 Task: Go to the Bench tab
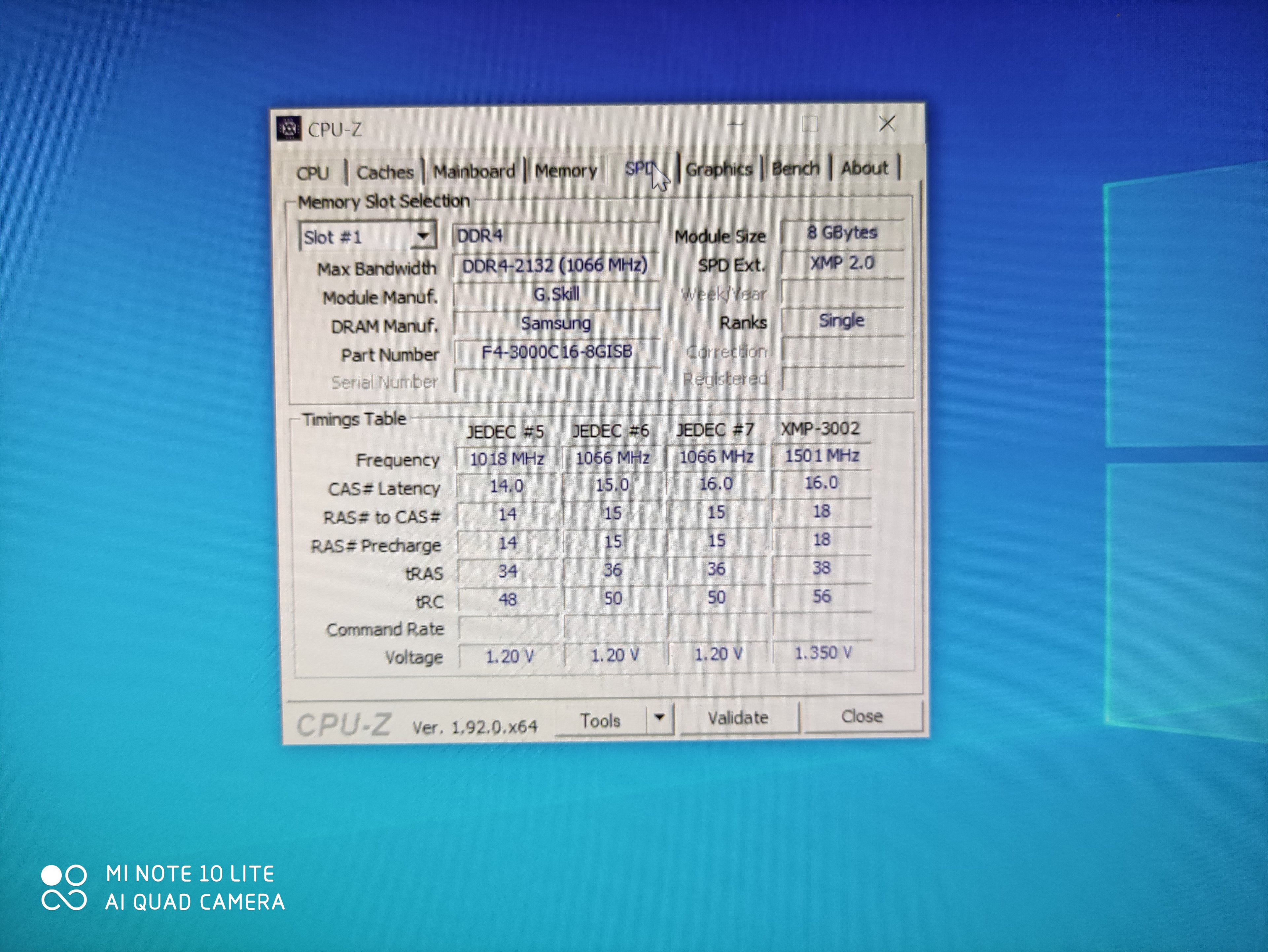pos(795,168)
